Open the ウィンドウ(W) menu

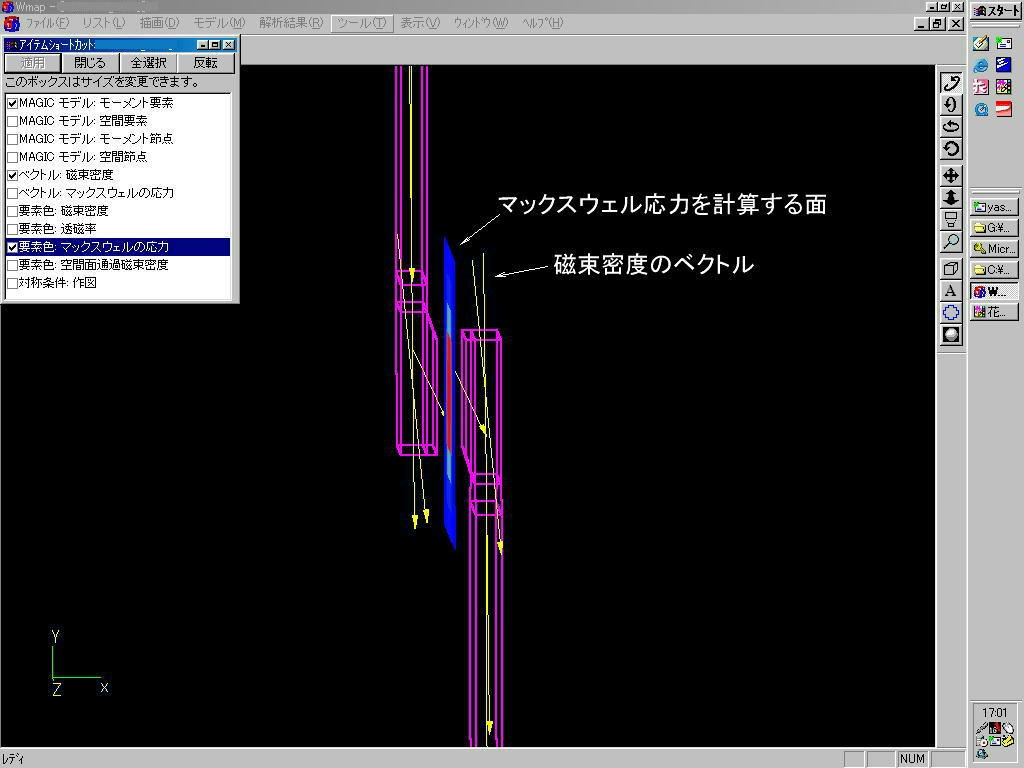480,23
